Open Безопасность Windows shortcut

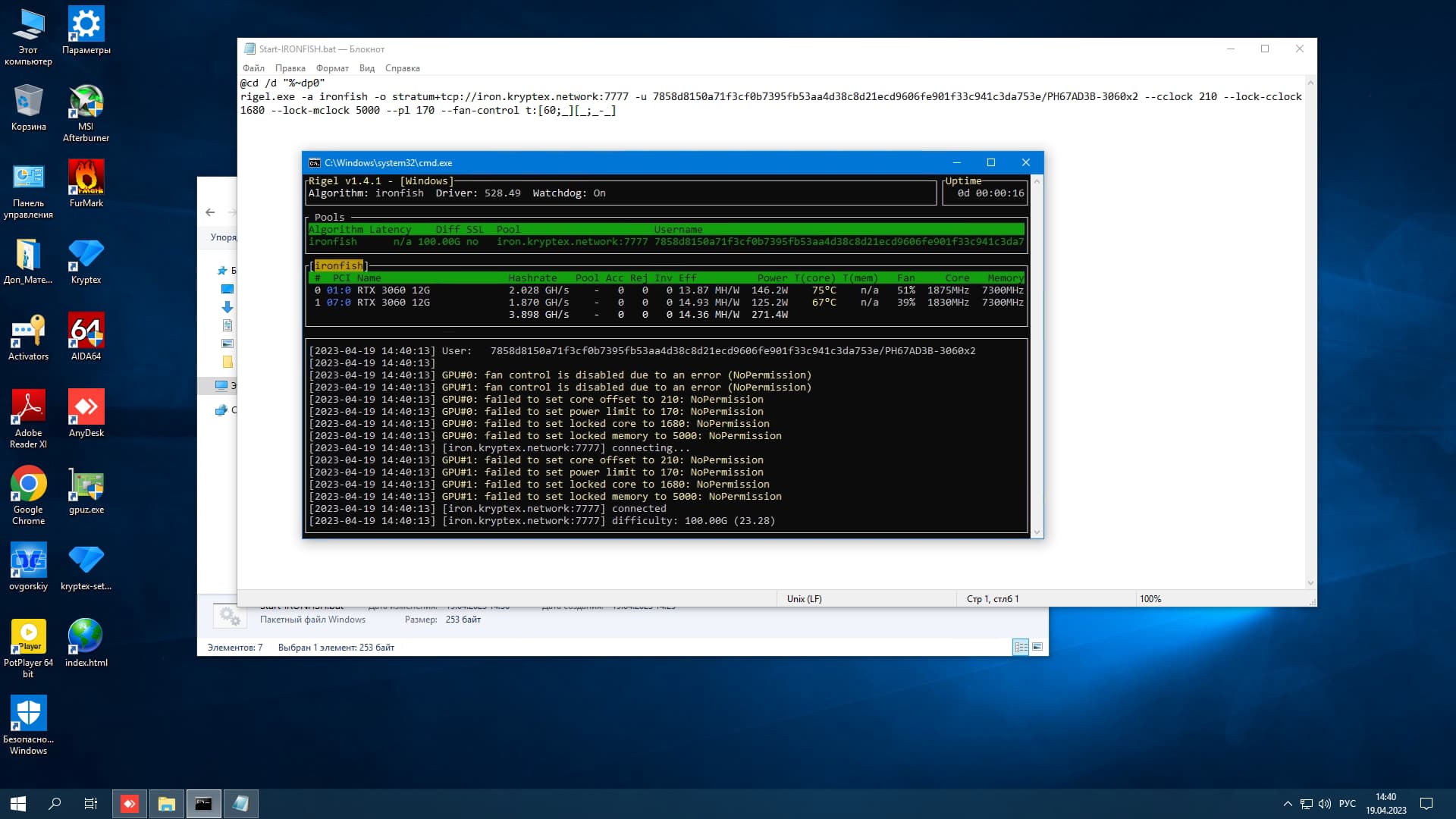28,726
